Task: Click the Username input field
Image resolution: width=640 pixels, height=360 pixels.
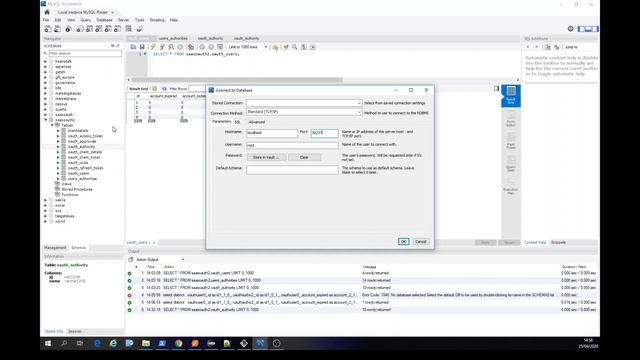Action: (x=292, y=145)
